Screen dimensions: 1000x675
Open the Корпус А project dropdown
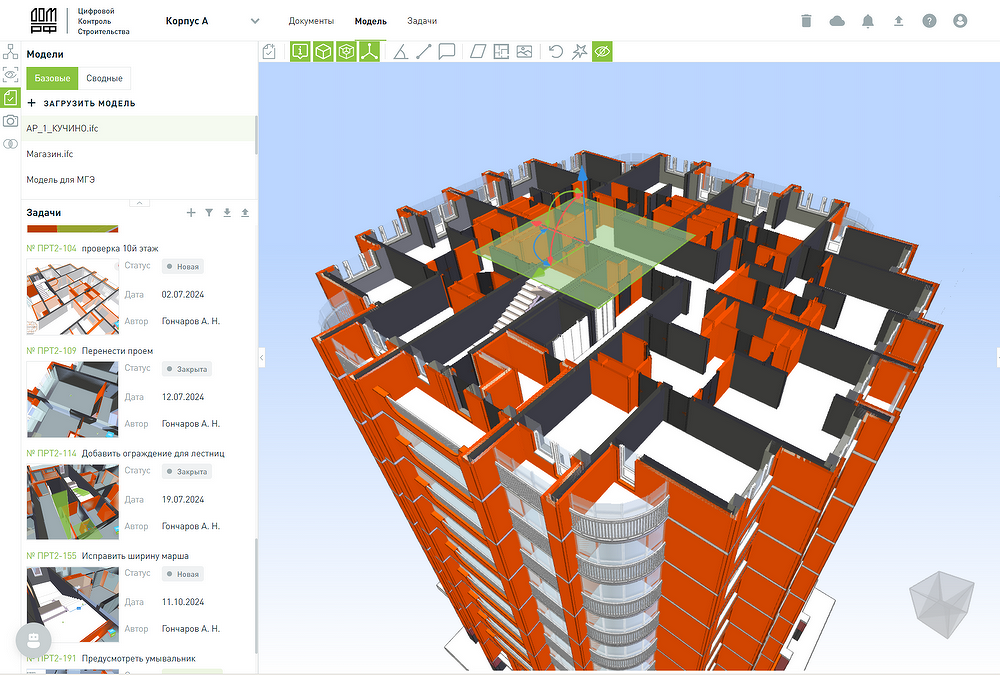[212, 21]
